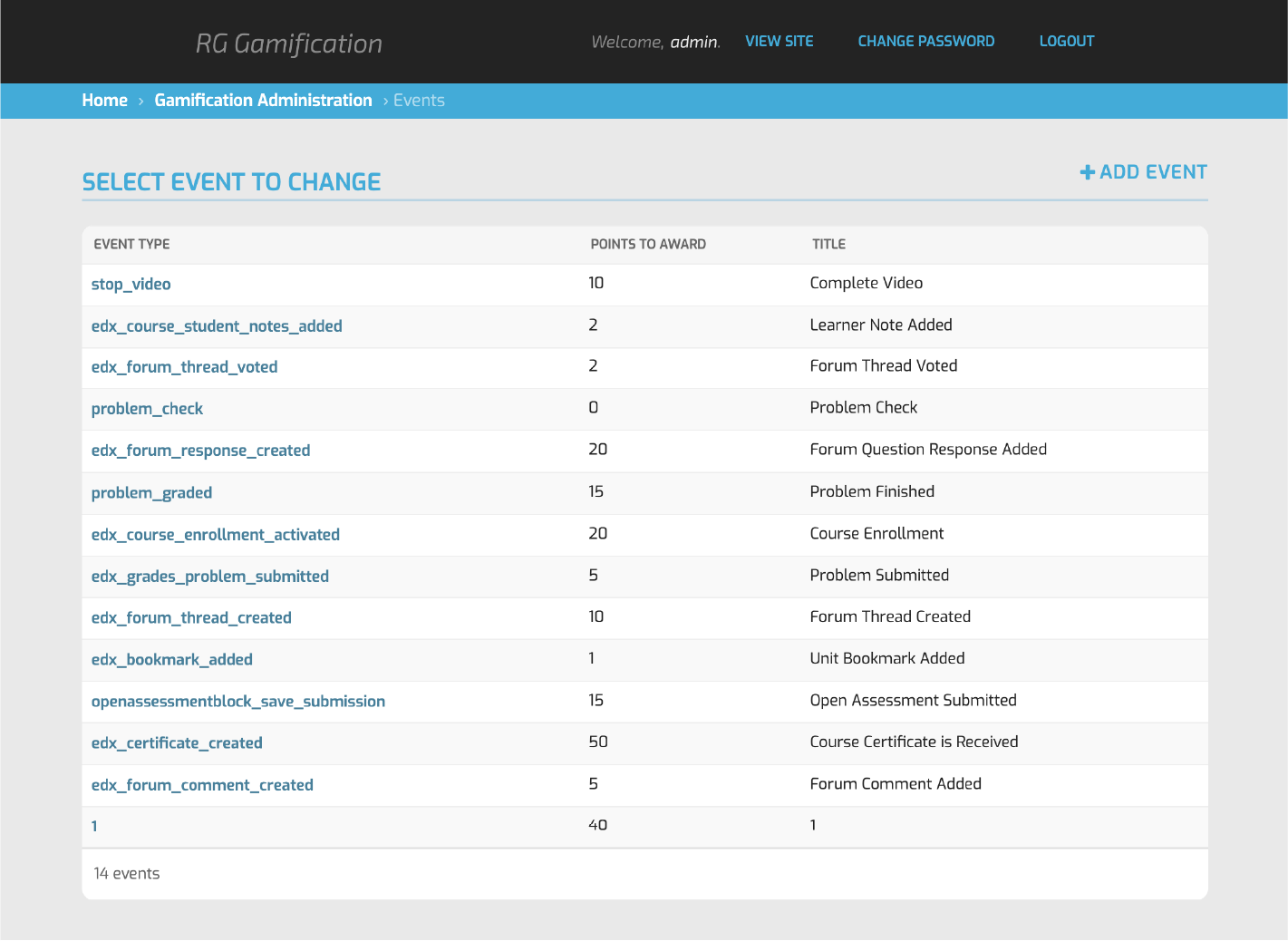This screenshot has width=1288, height=941.
Task: Open the edx_bookmark_added event
Action: pyautogui.click(x=171, y=659)
